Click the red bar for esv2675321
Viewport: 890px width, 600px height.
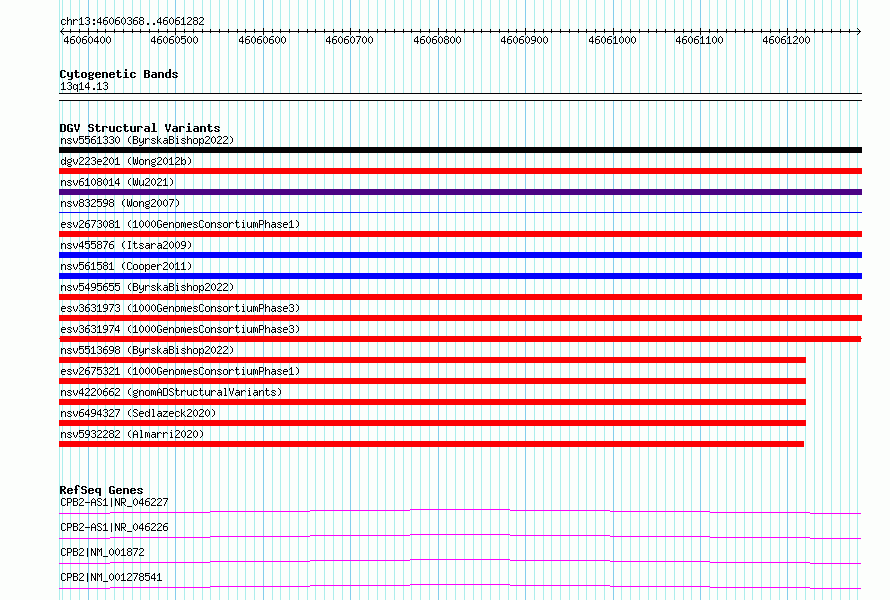[x=433, y=381]
